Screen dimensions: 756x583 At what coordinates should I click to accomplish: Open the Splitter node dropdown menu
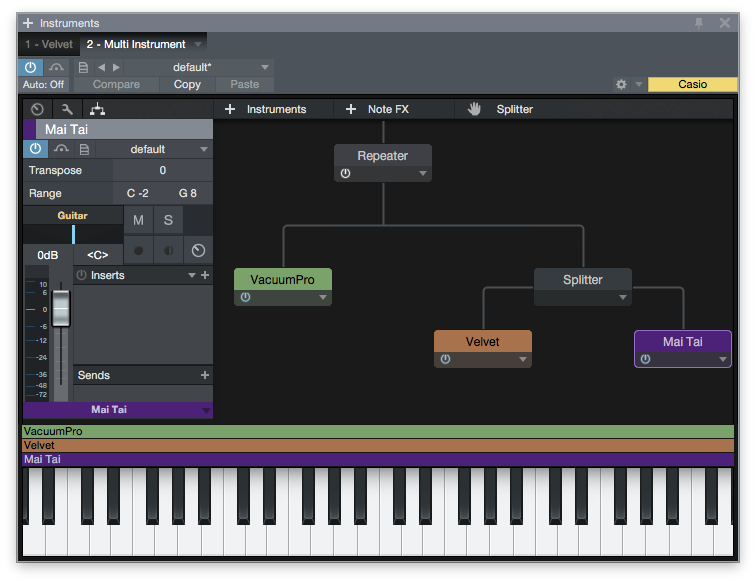pyautogui.click(x=623, y=298)
